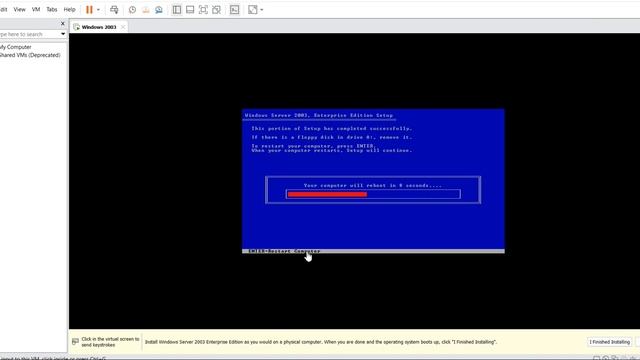Click the ENTER=Restart Computer status bar

point(373,251)
